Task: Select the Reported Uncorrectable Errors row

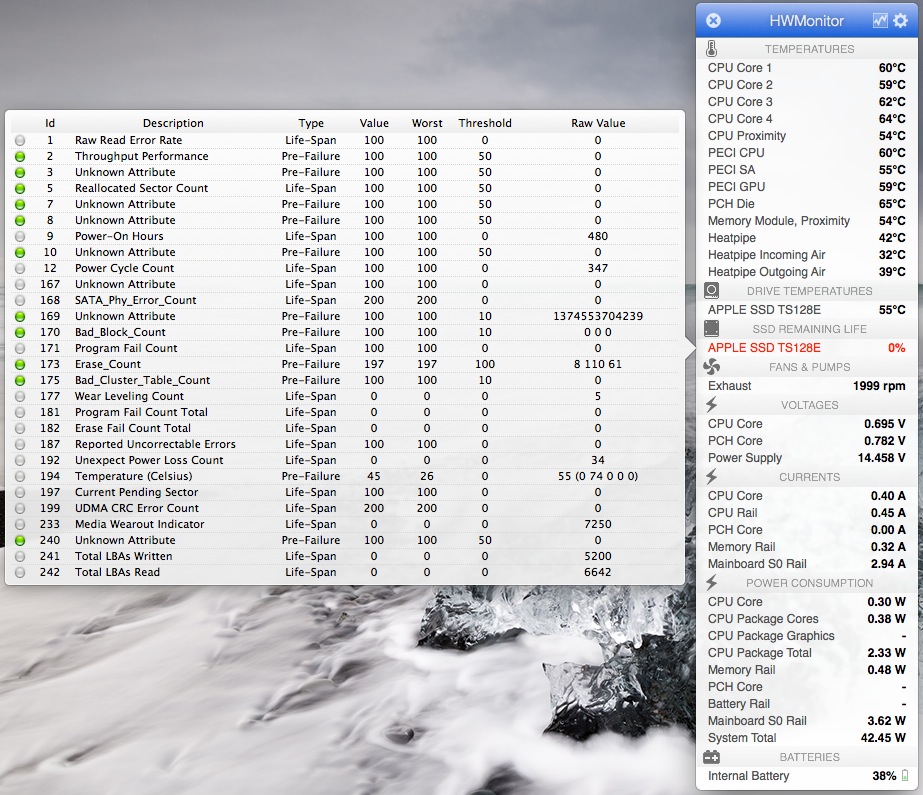Action: coord(344,444)
